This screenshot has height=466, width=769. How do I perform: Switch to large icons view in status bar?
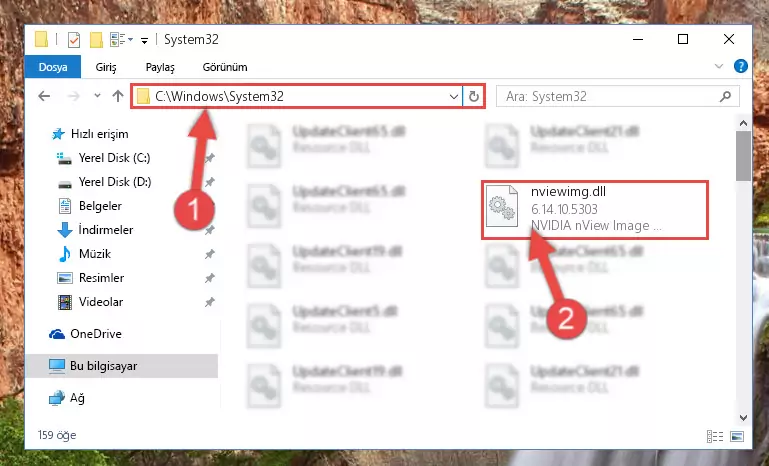point(737,436)
